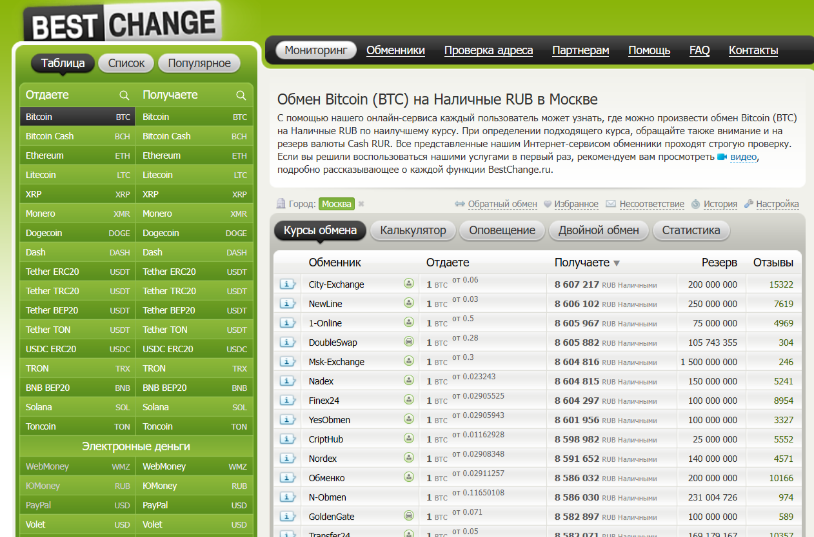
Task: Open info icon for Обменко row
Action: [x=288, y=478]
